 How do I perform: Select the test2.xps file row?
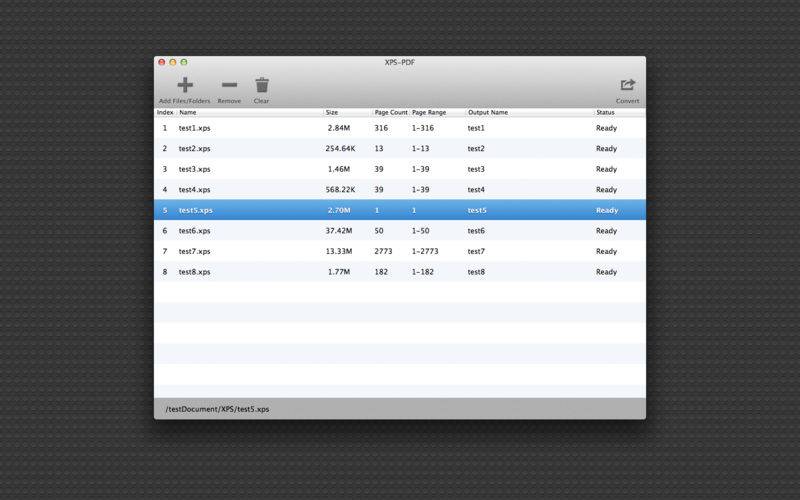(195, 149)
